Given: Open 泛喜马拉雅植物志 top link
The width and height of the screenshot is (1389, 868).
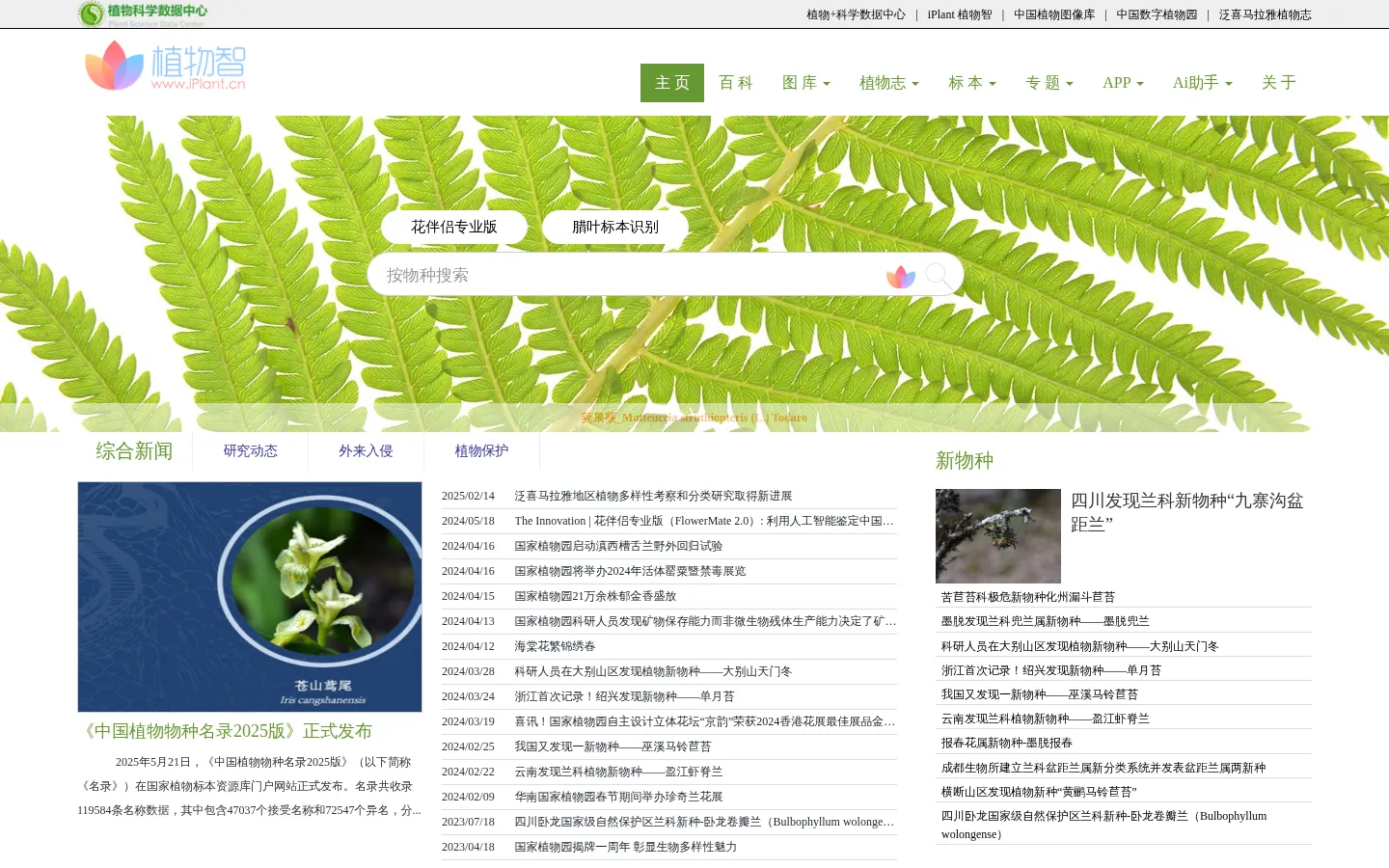Looking at the screenshot, I should click(x=1265, y=14).
